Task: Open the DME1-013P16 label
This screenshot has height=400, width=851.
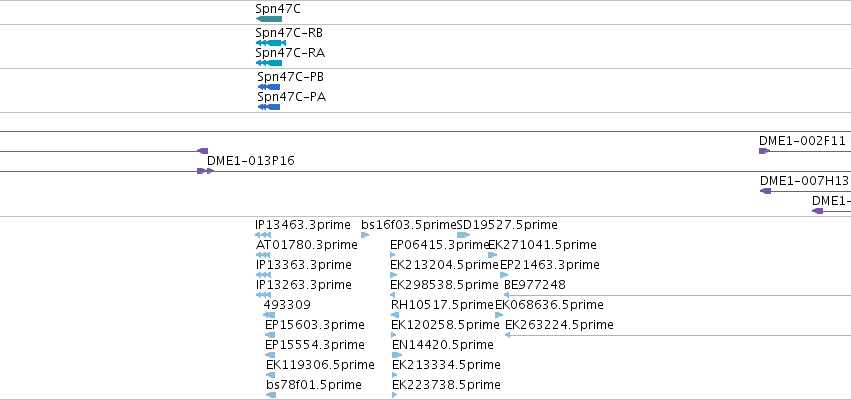Action: click(251, 161)
